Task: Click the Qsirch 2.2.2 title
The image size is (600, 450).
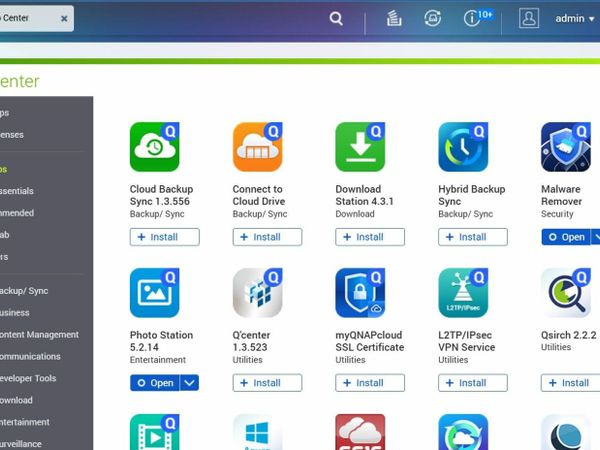Action: (569, 335)
